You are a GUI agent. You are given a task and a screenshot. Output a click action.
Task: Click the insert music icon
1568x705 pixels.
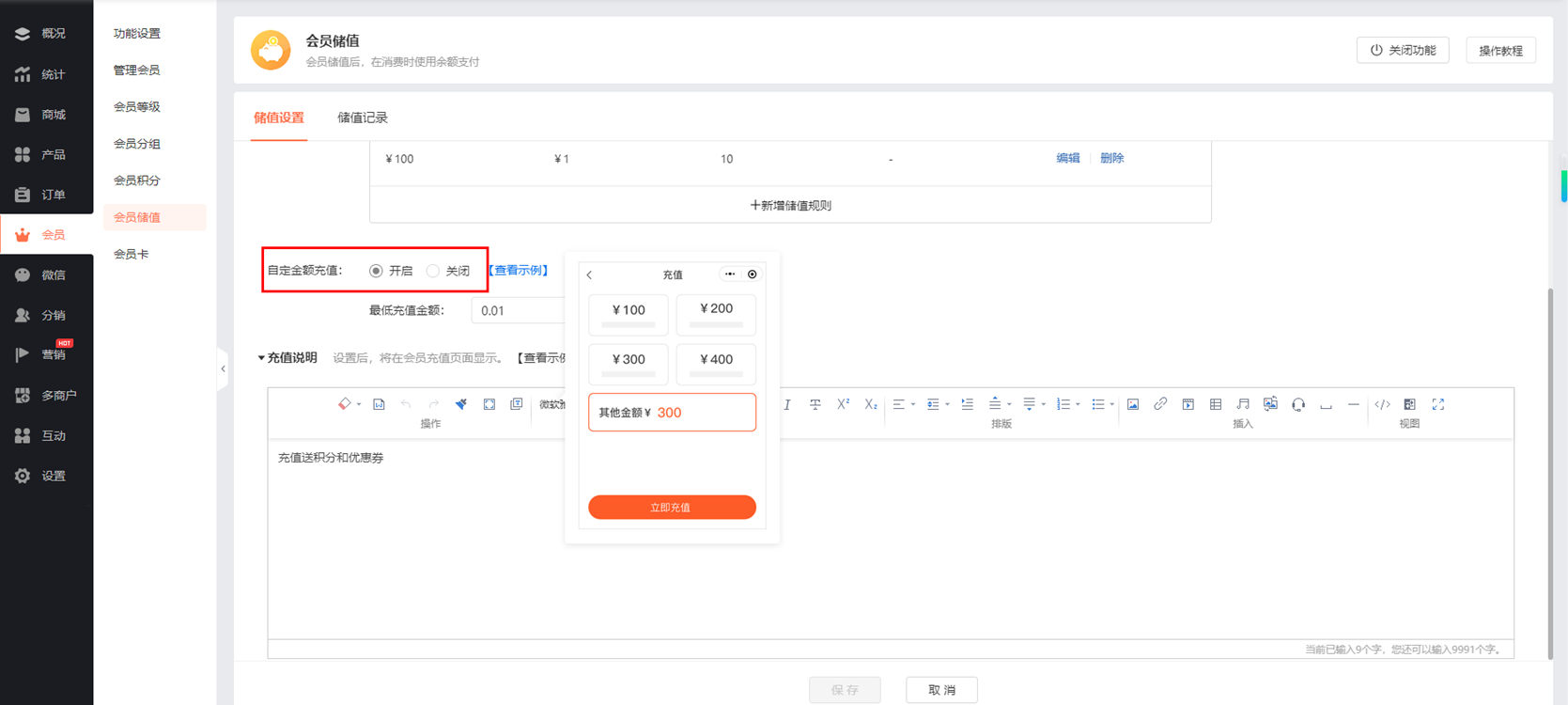[x=1243, y=404]
